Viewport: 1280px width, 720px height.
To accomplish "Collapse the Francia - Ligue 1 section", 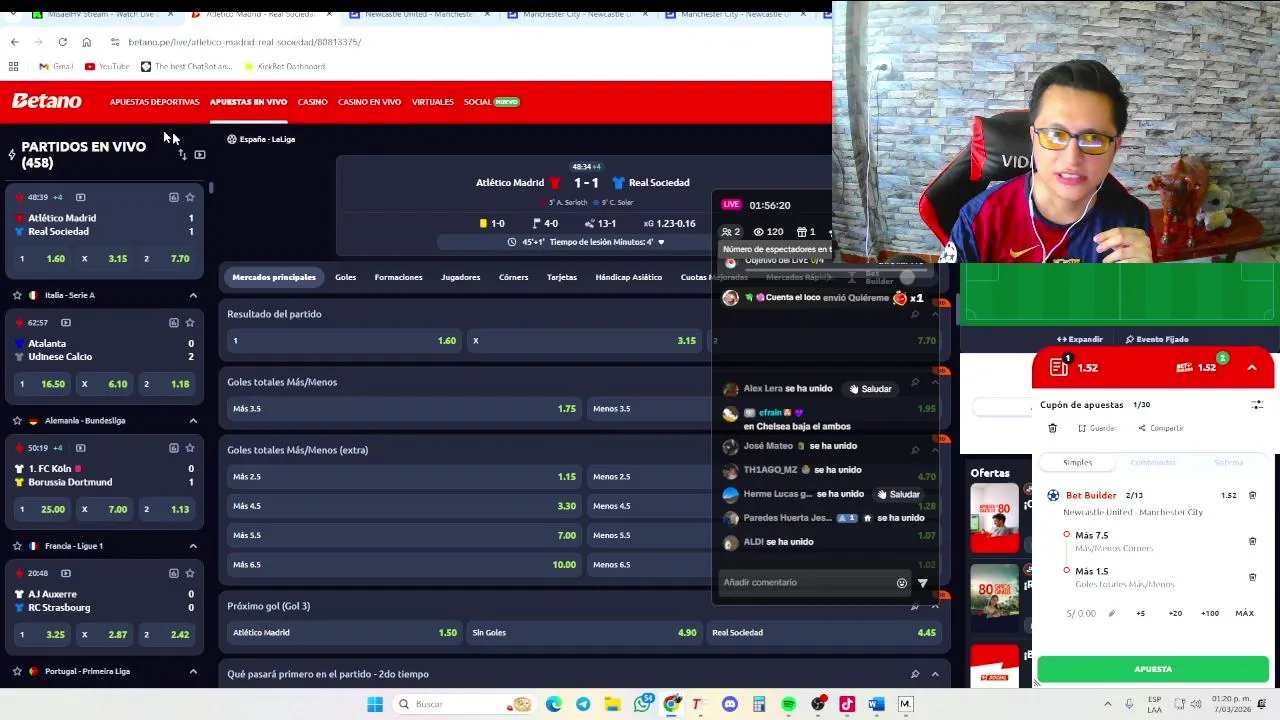I will point(193,546).
